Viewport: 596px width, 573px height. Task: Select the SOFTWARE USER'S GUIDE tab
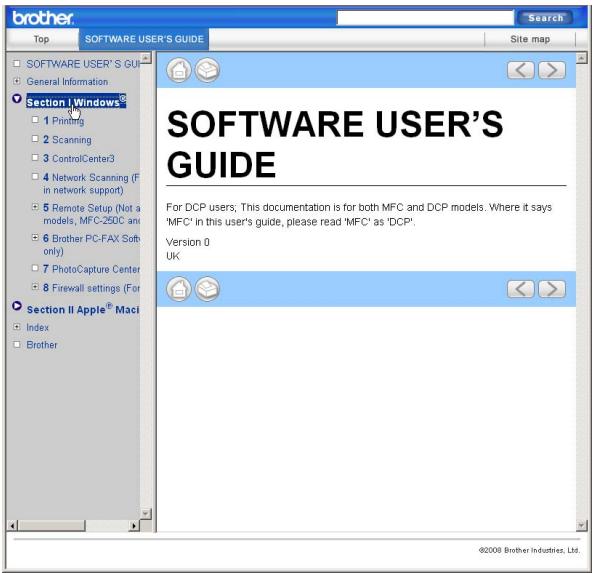pos(144,39)
